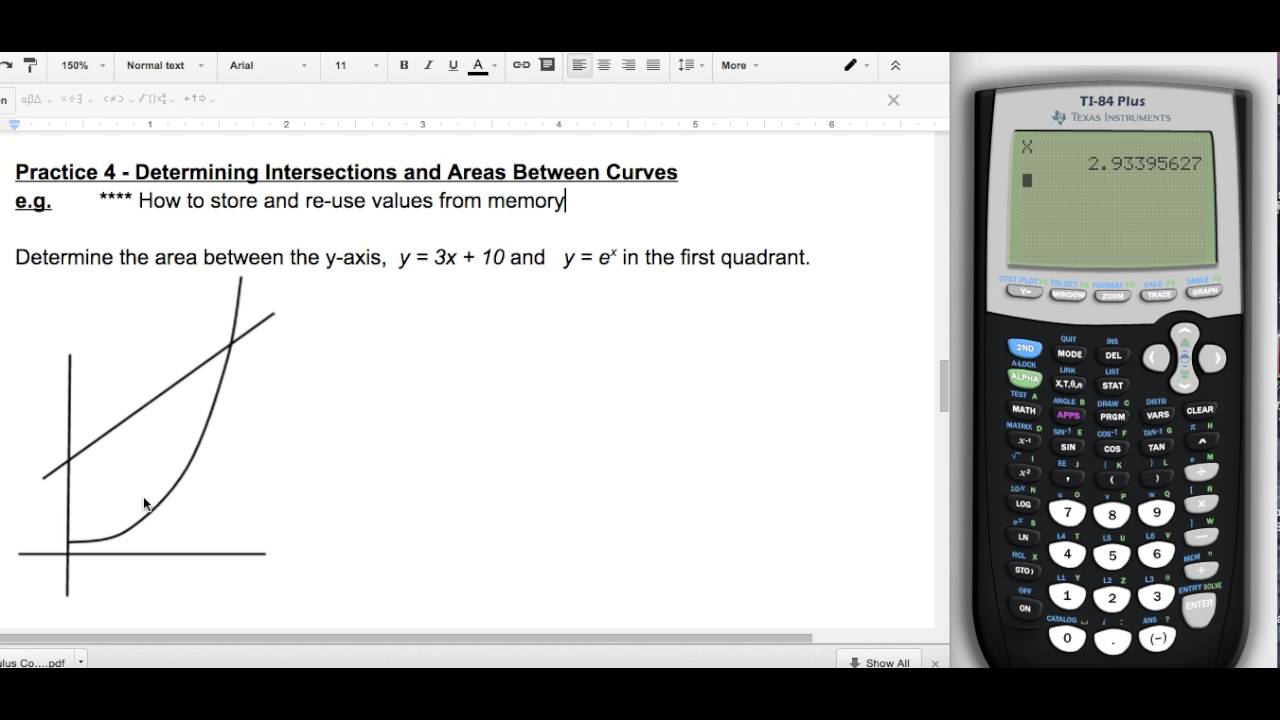Open the Greek letters equation dropdown
1280x720 pixels.
(35, 99)
